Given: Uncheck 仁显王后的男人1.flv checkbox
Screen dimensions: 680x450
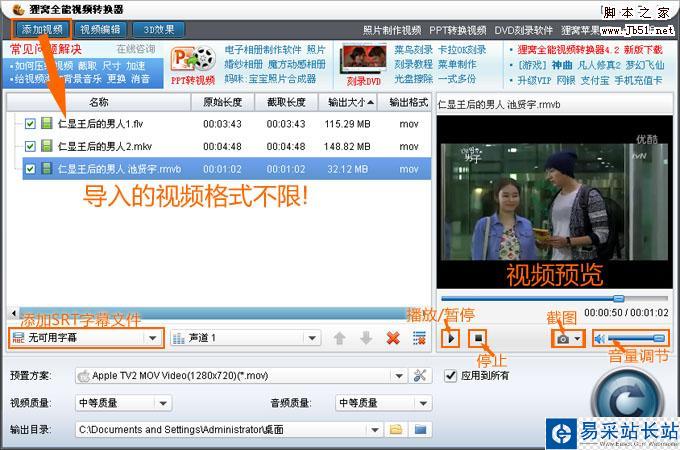Looking at the screenshot, I should 30,124.
